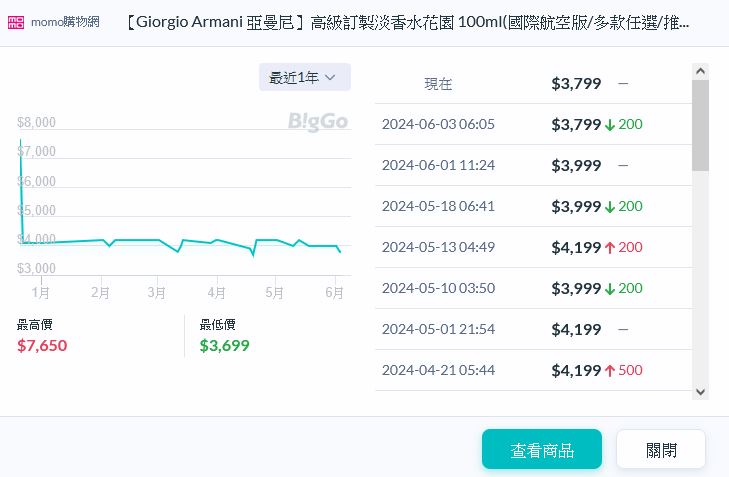
Task: Click red up arrow showing 500 increase
Action: [609, 370]
